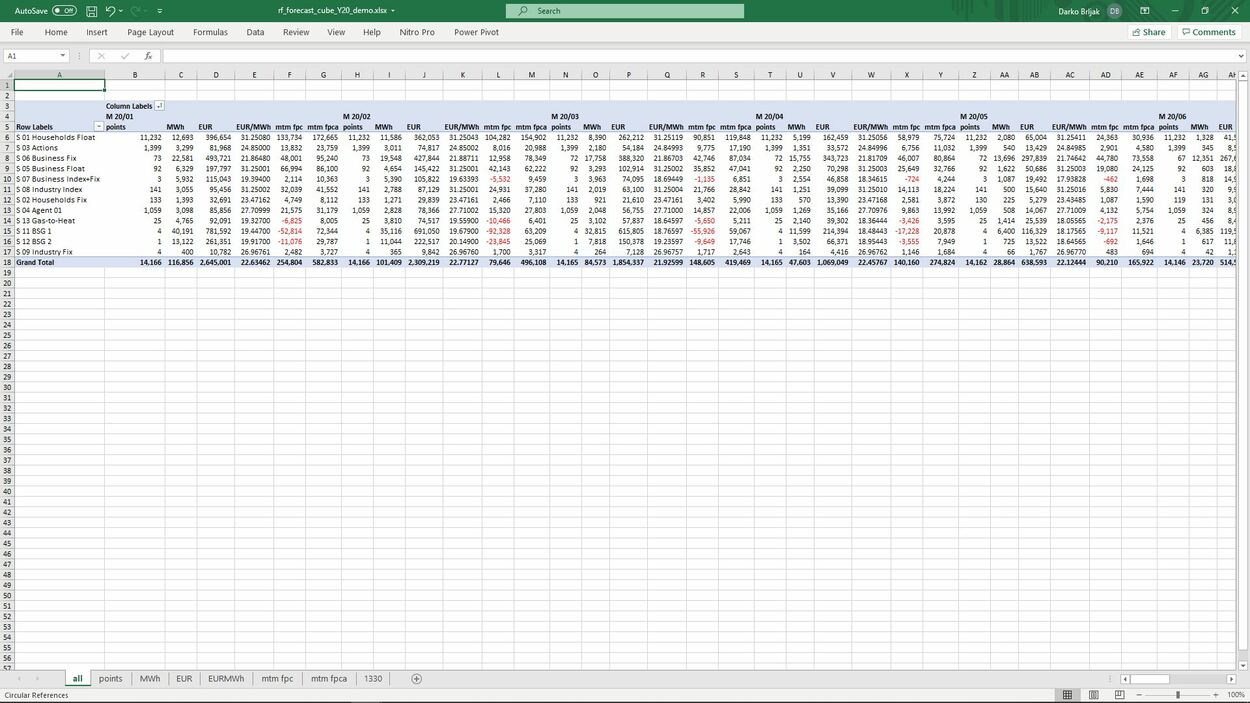Open the Comments button

click(x=1208, y=32)
